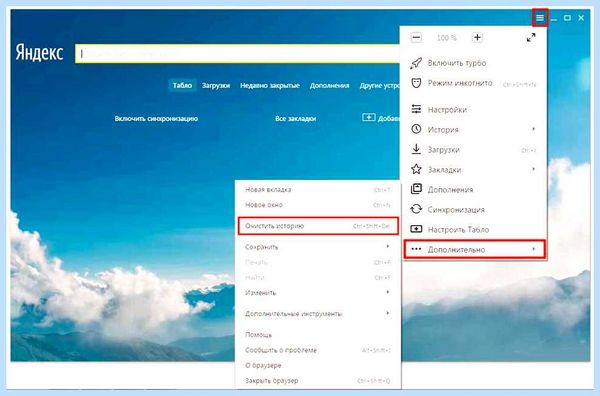The image size is (600, 396).
Task: Switch to the 'Табло' tab
Action: (182, 85)
